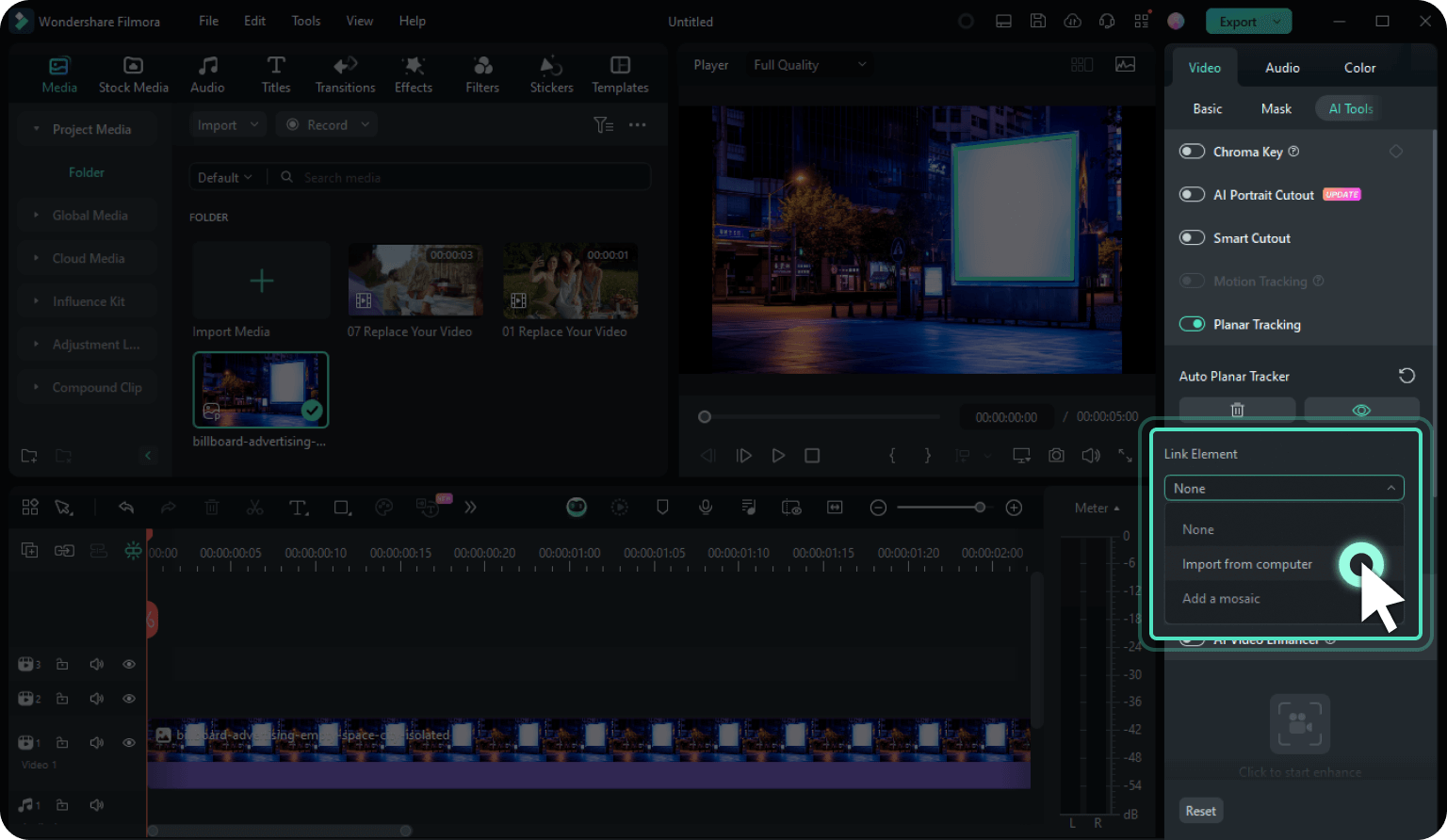The width and height of the screenshot is (1447, 840).
Task: Turn off the Planar Tracking switch
Action: click(1192, 325)
